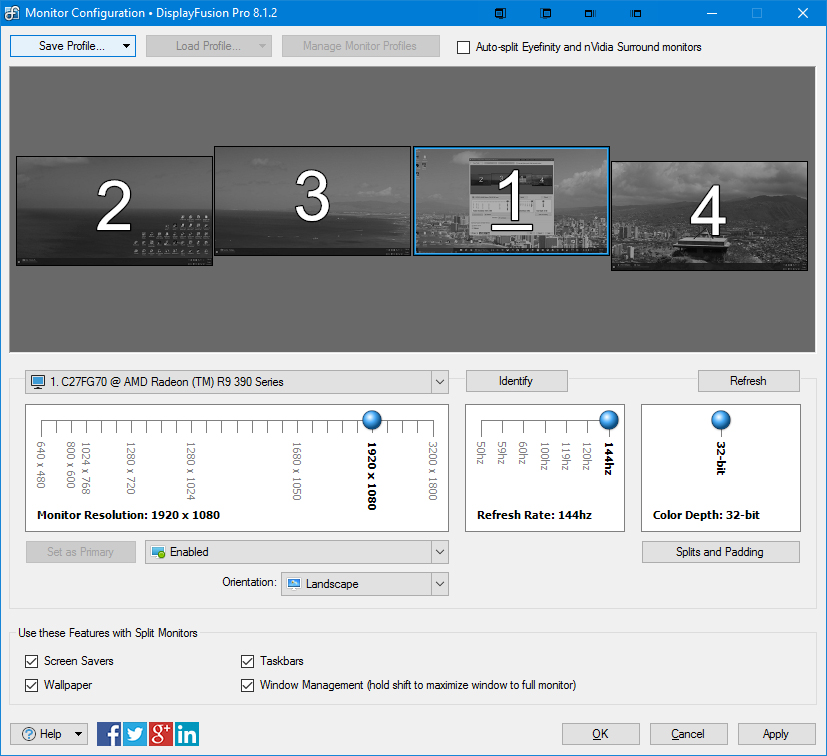Viewport: 827px width, 756px height.
Task: Click the 60hz refresh rate label
Action: [x=523, y=453]
